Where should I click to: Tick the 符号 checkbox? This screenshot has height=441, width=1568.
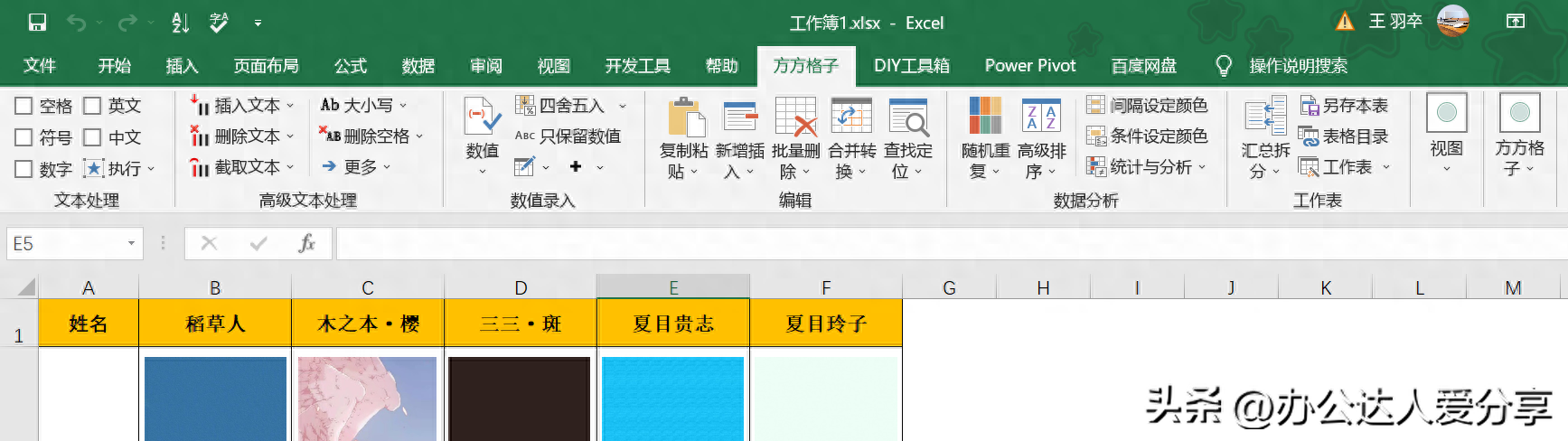click(24, 137)
